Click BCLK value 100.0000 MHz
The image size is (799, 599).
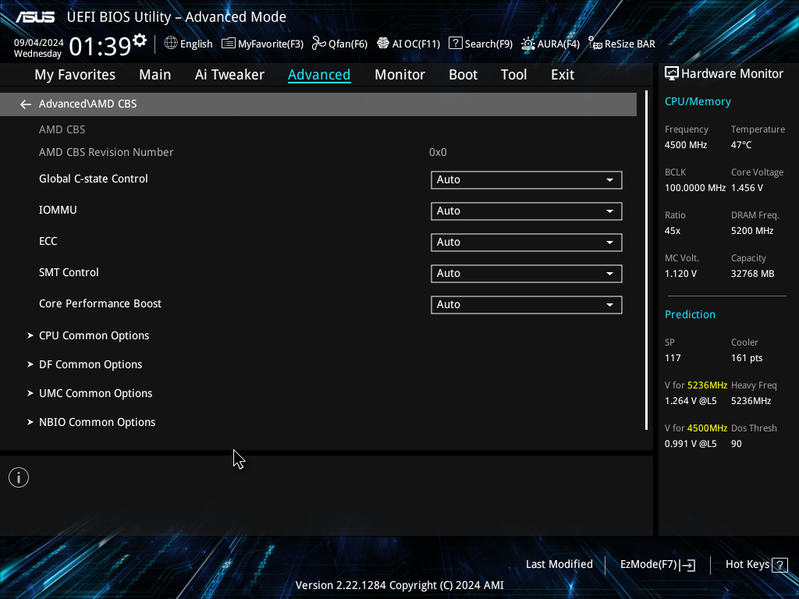coord(695,188)
